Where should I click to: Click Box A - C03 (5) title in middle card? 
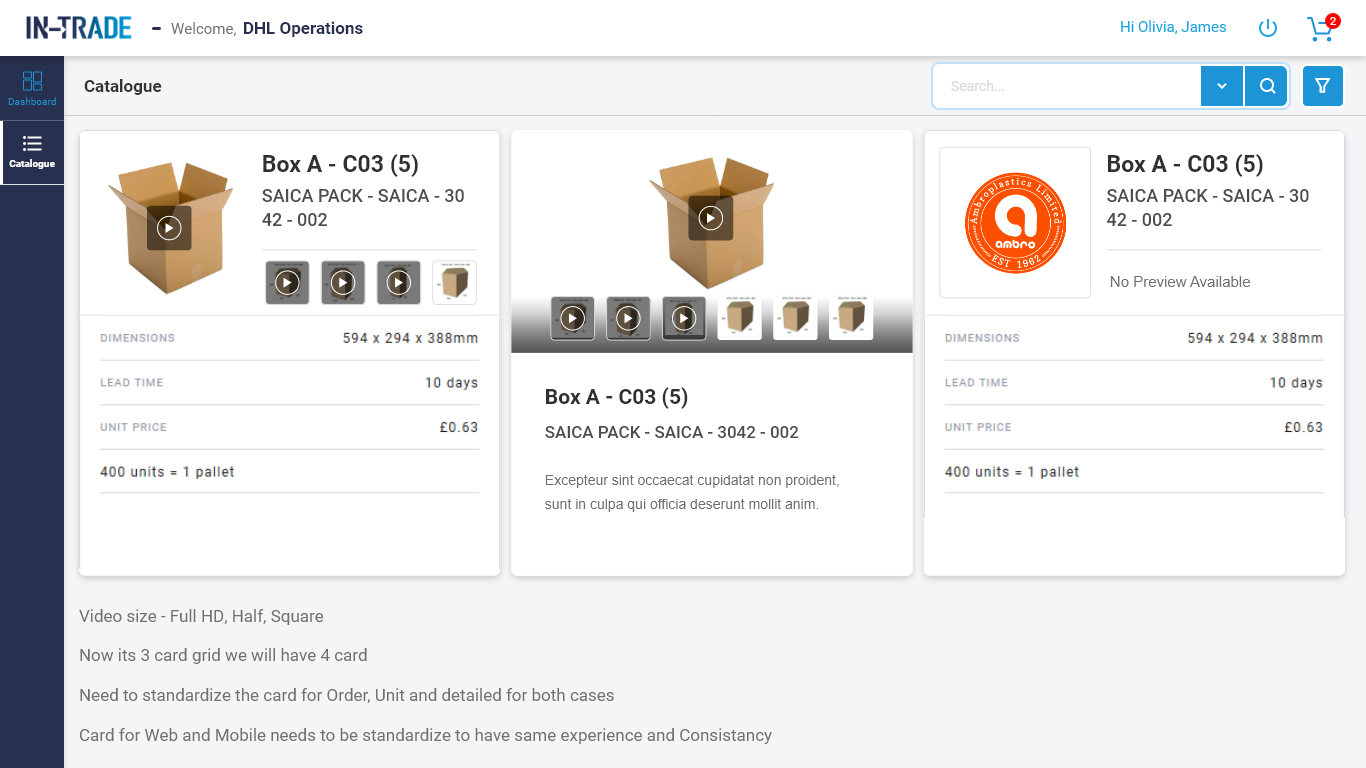[x=616, y=397]
